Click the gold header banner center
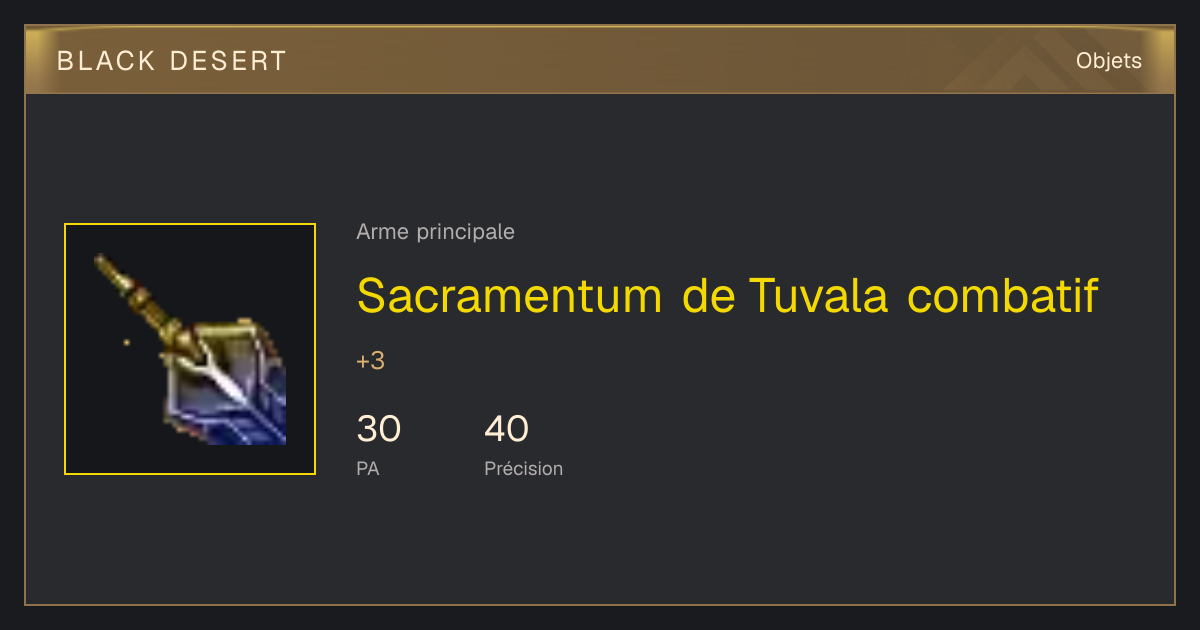This screenshot has width=1200, height=630. tap(600, 61)
